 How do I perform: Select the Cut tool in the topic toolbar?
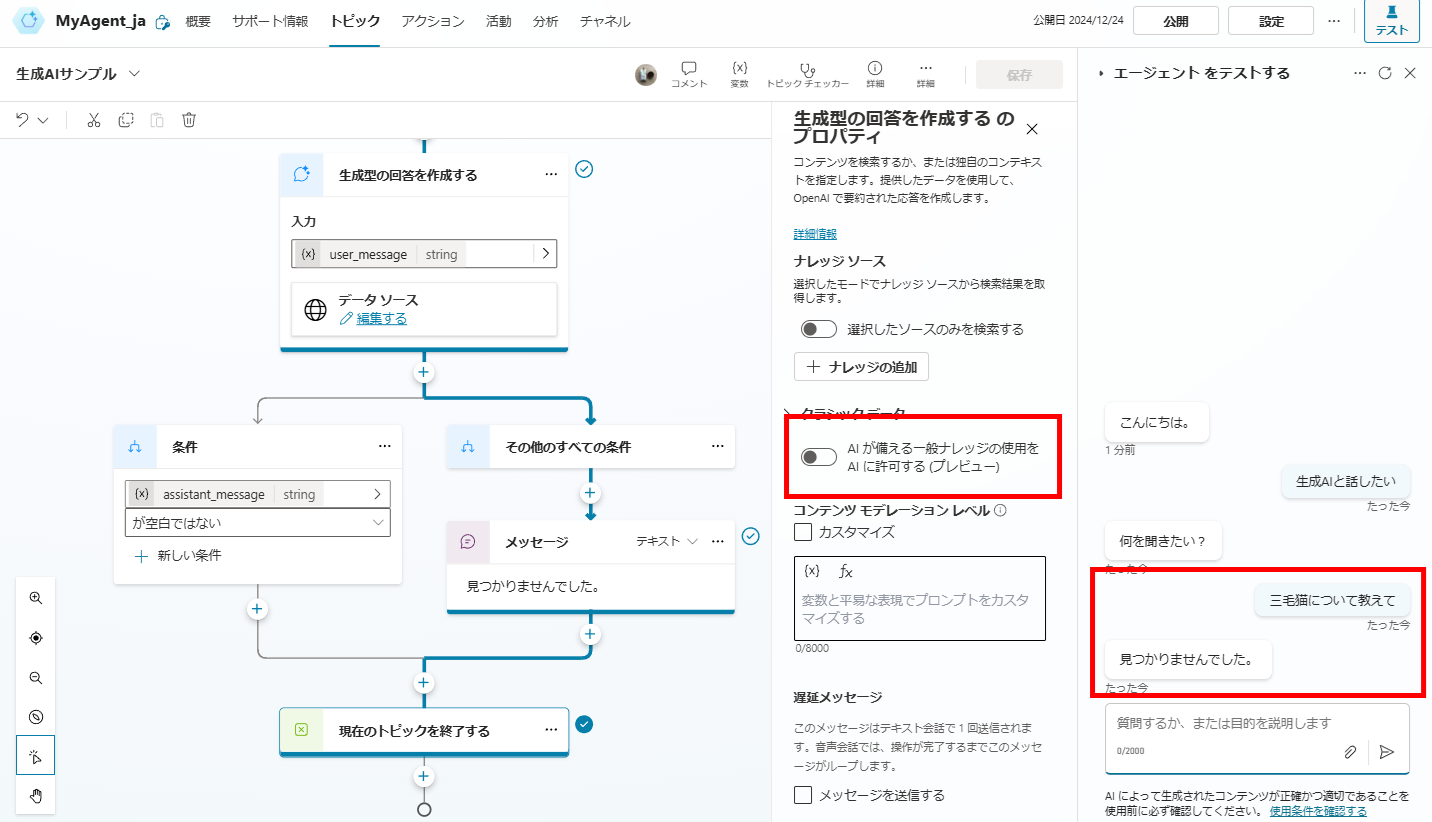93,119
